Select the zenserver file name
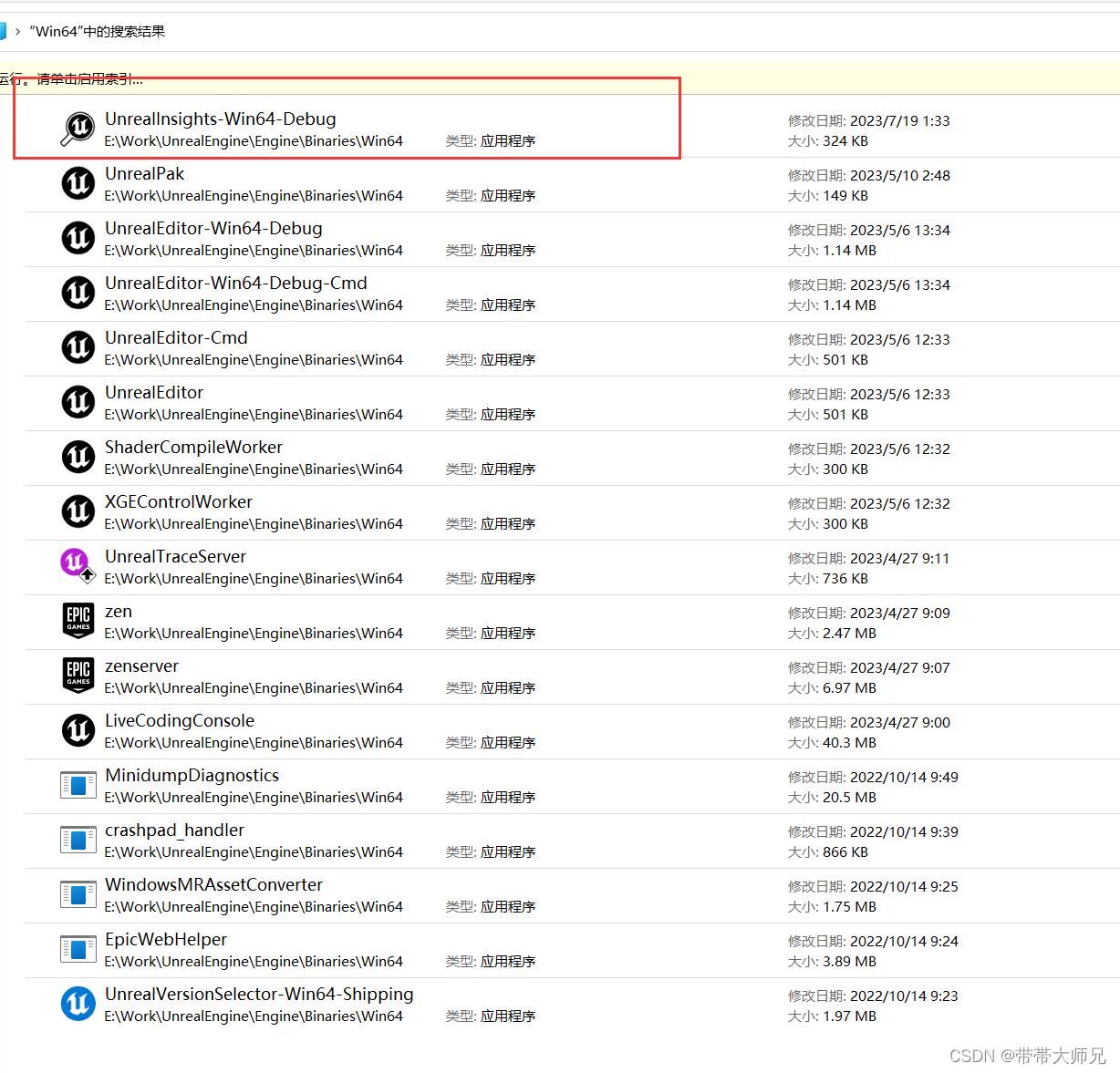Screen dimensions: 1120x1073 [141, 666]
